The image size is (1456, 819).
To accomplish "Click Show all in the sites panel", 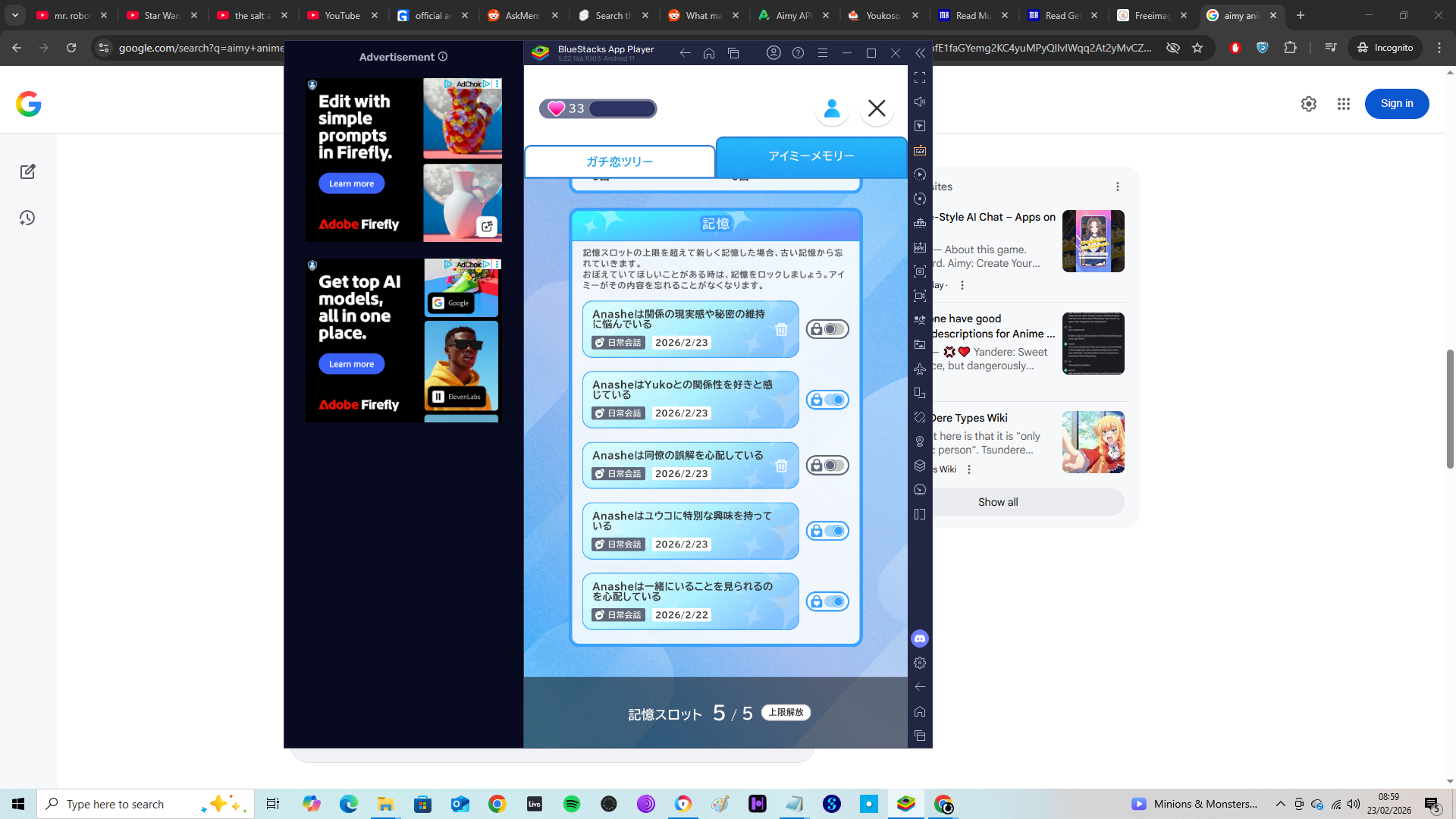I will point(998,502).
